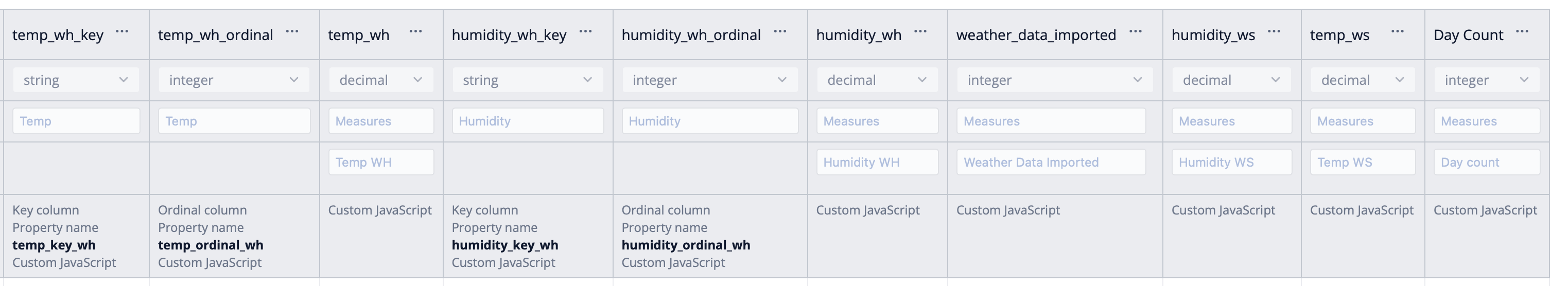The image size is (1568, 286).
Task: Open the integer type dropdown for weather_data_imported
Action: [1054, 80]
